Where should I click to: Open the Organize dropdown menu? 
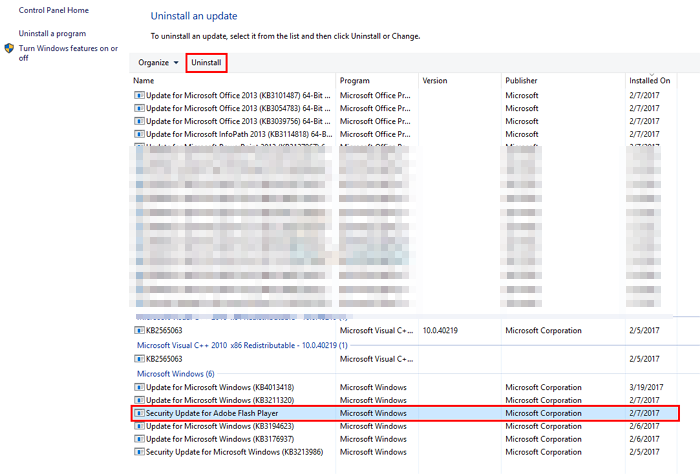click(x=159, y=63)
